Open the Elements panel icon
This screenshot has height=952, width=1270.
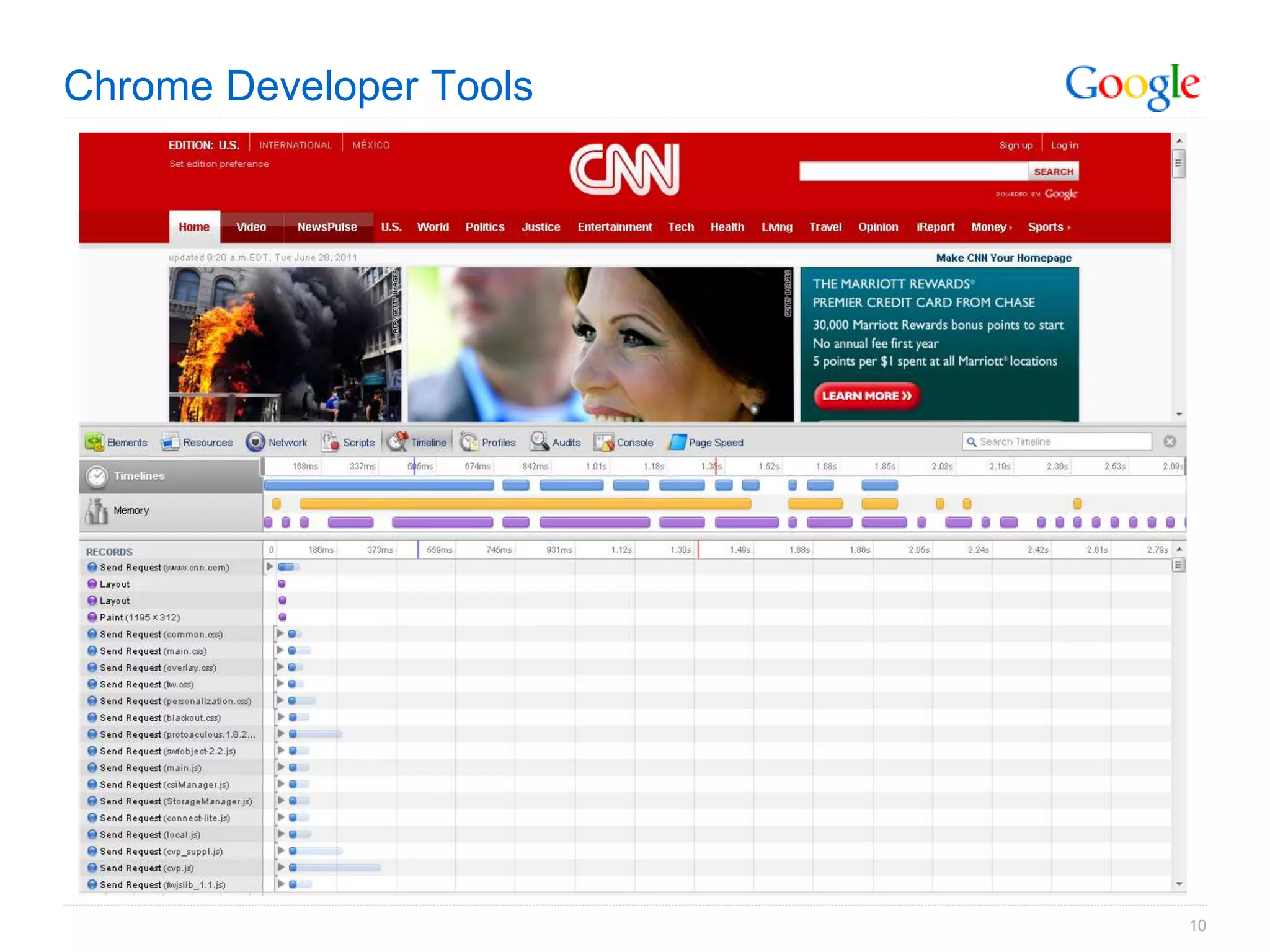coord(95,442)
